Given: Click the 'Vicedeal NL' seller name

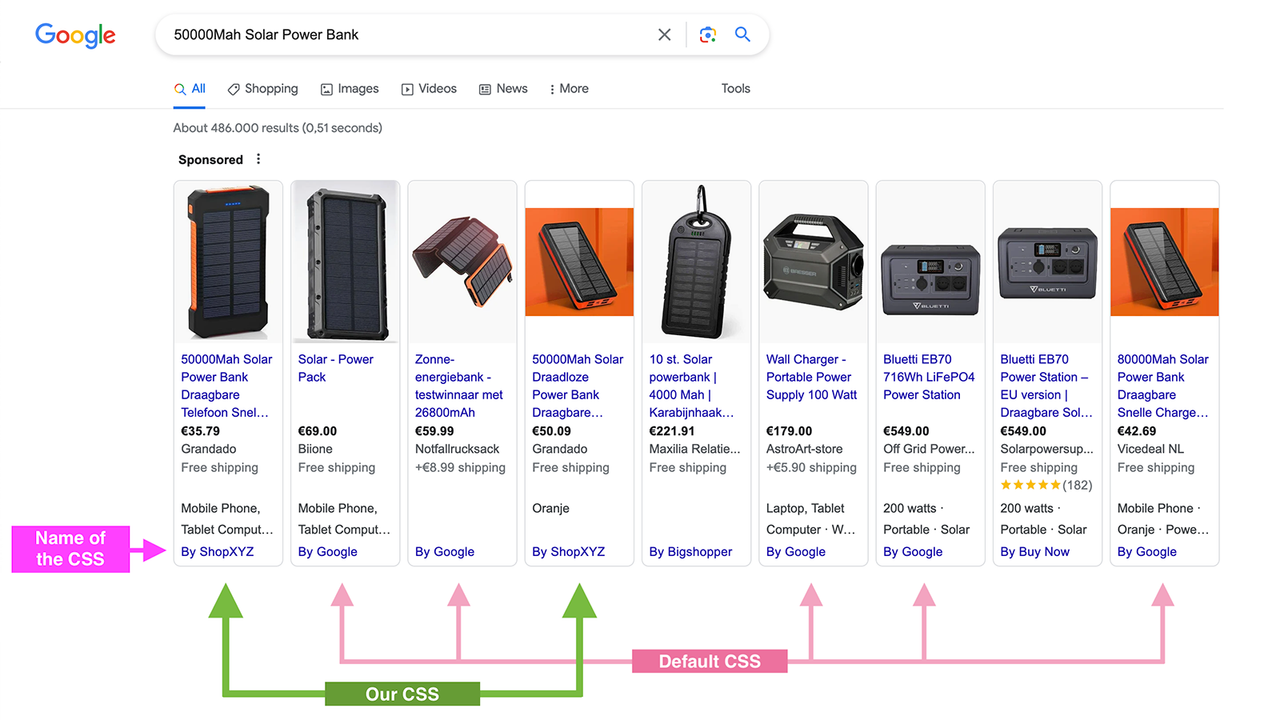Looking at the screenshot, I should coord(1150,449).
